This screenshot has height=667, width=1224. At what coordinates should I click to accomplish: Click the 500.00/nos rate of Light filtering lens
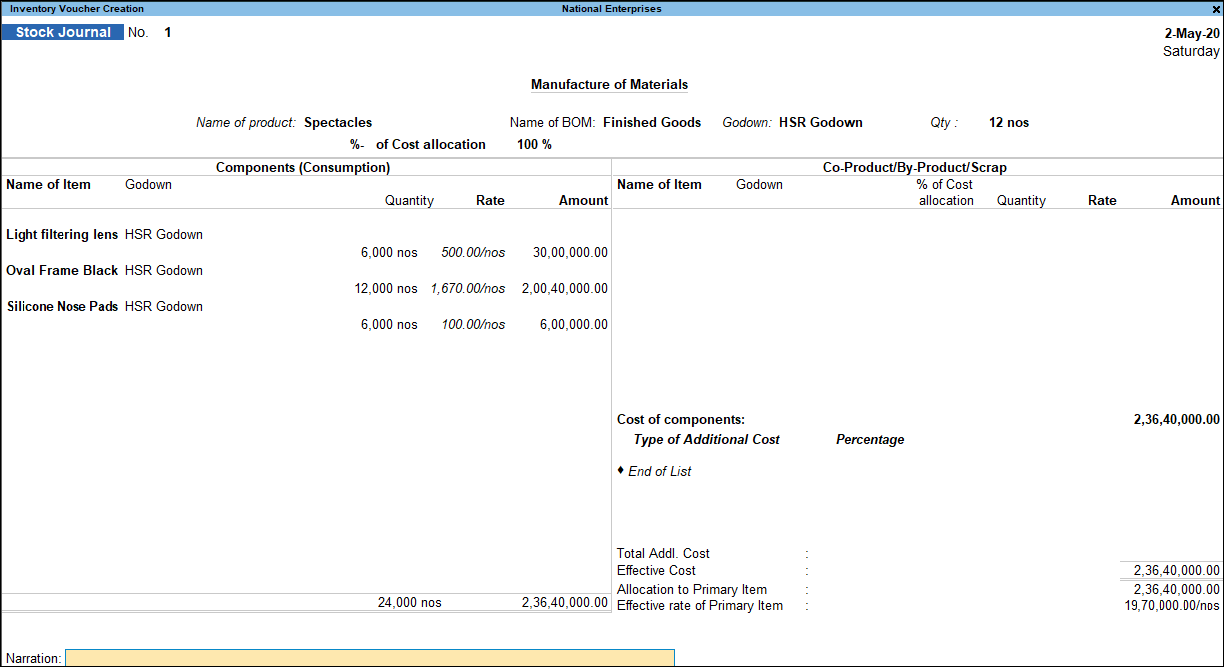point(472,252)
